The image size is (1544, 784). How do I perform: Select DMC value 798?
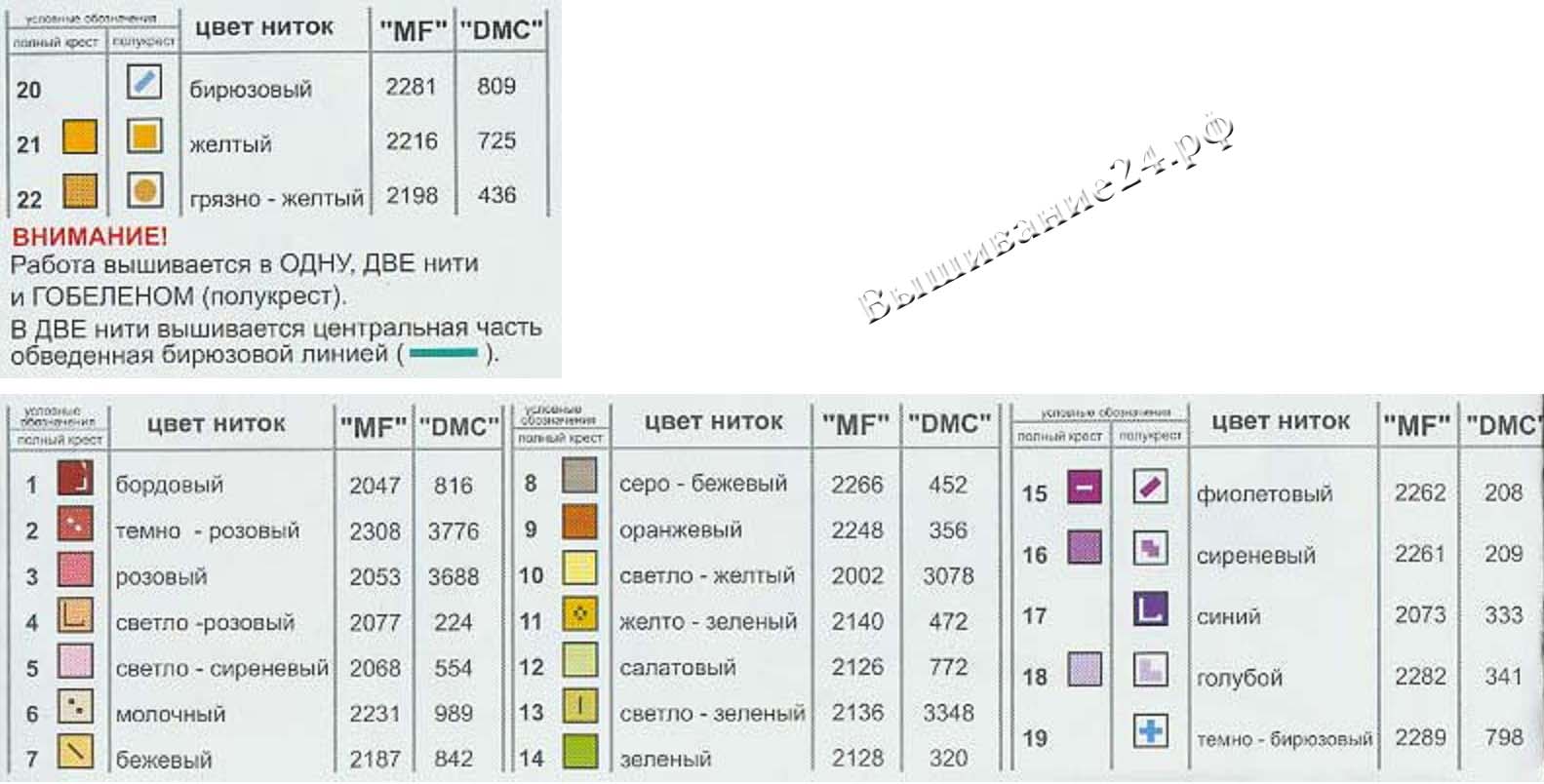click(1503, 737)
